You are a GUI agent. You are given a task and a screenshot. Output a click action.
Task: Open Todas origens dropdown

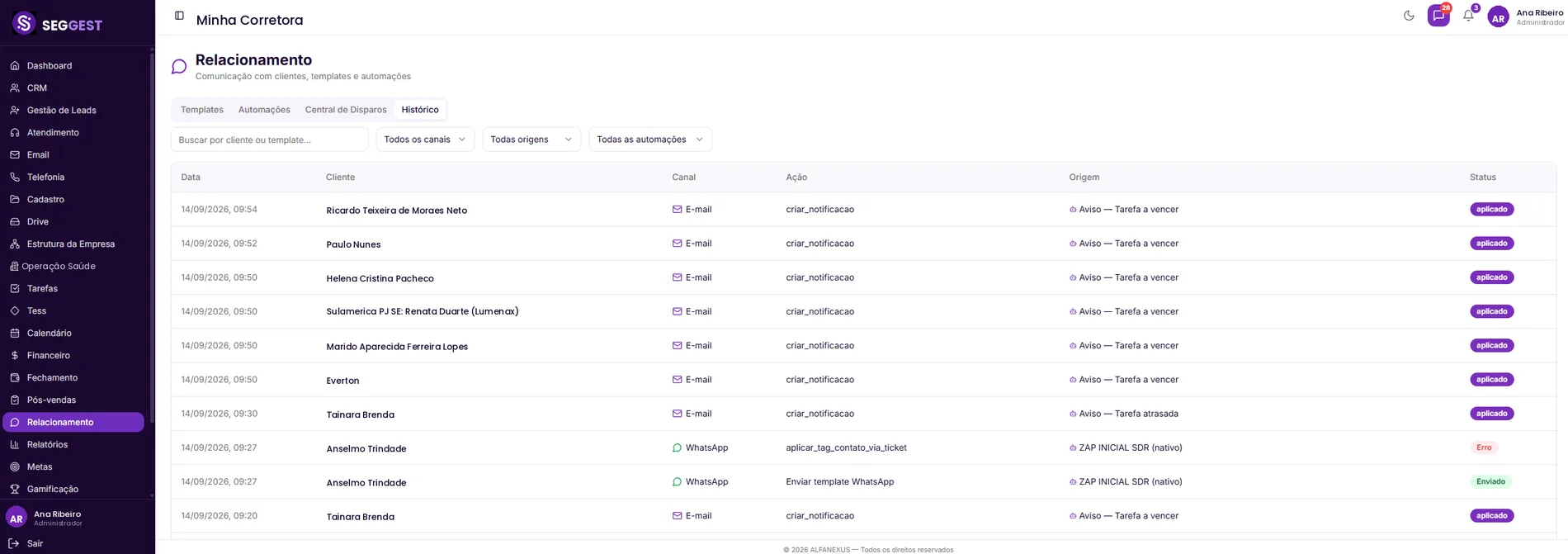pos(531,140)
